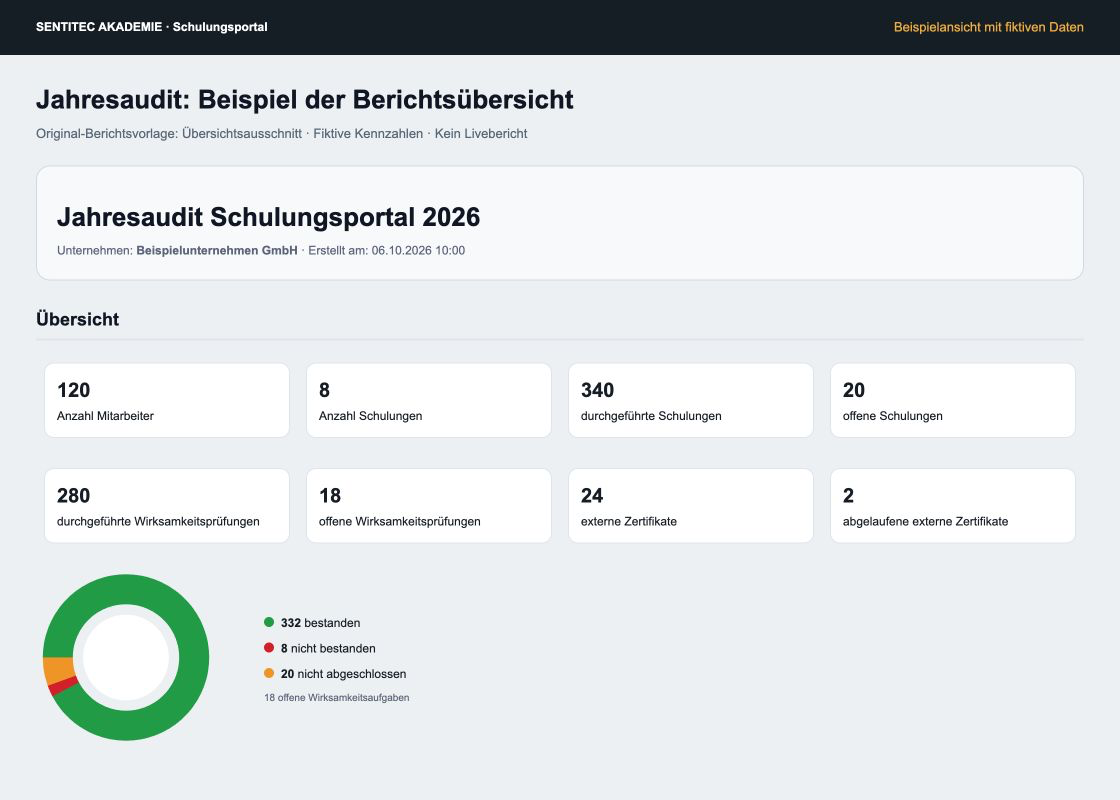
Task: Click the red segment of the donut chart
Action: click(63, 686)
